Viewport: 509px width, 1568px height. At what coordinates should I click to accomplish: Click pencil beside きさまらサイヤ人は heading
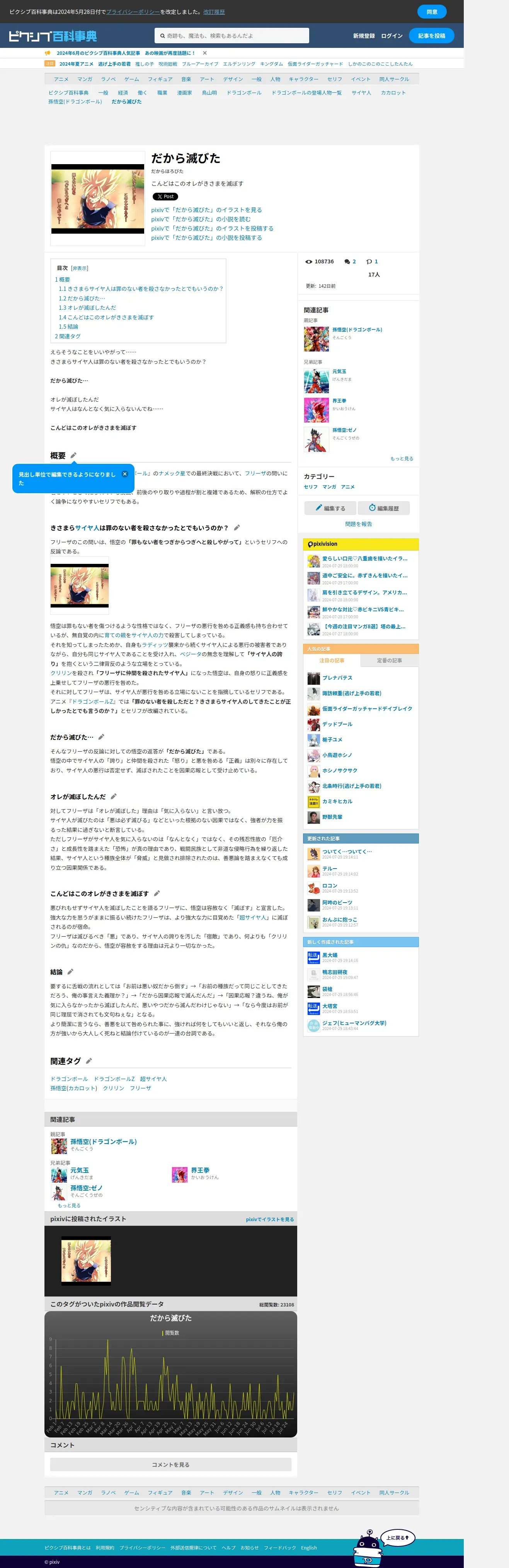tap(237, 528)
